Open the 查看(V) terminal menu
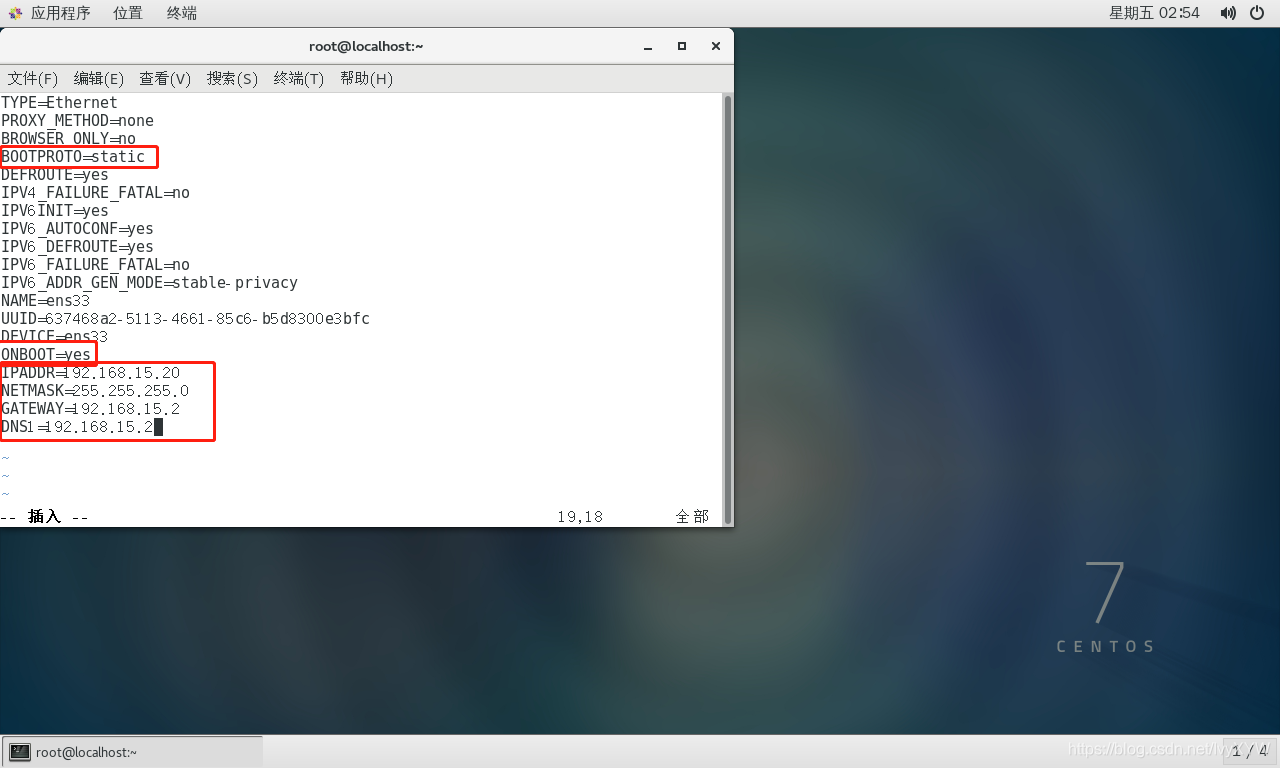 pos(165,79)
